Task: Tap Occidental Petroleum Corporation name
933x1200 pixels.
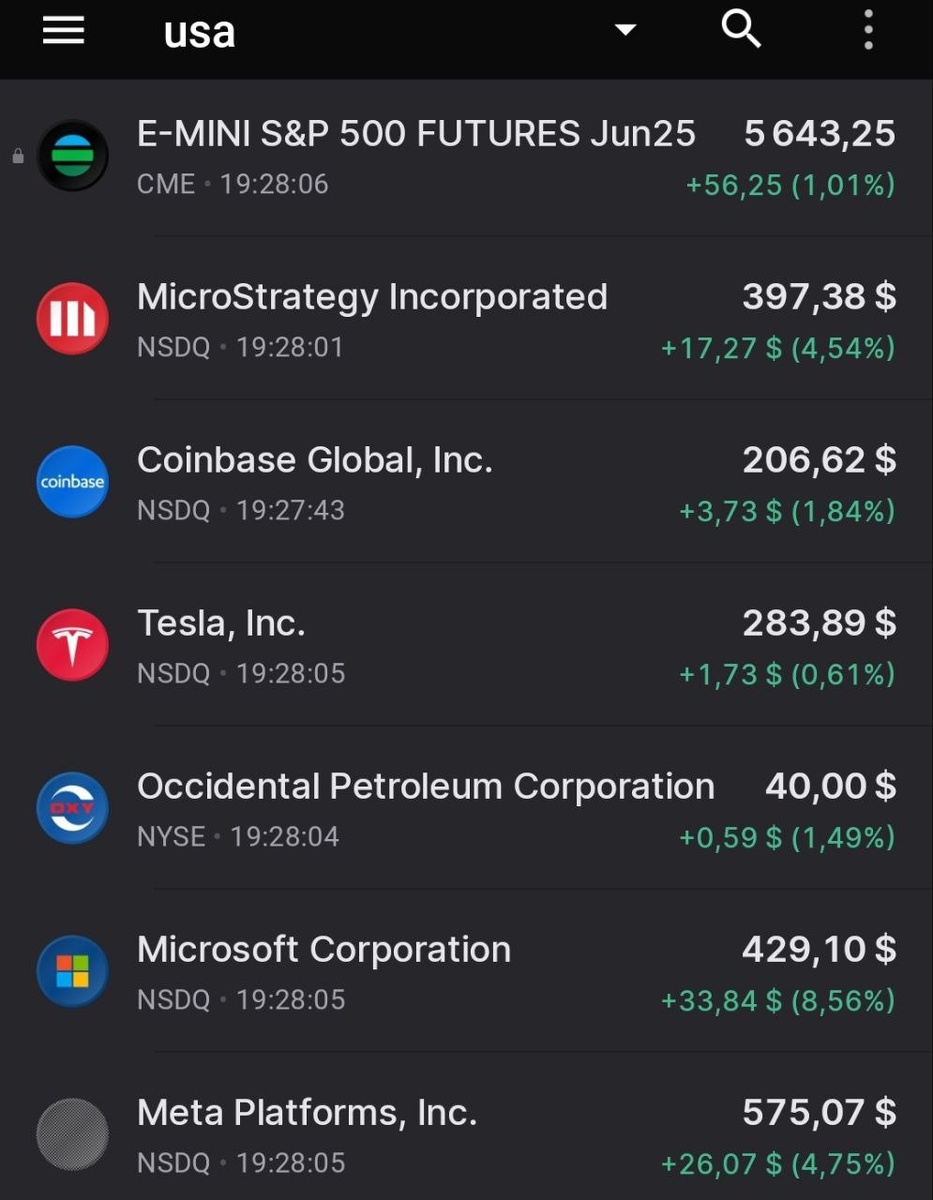Action: click(425, 786)
